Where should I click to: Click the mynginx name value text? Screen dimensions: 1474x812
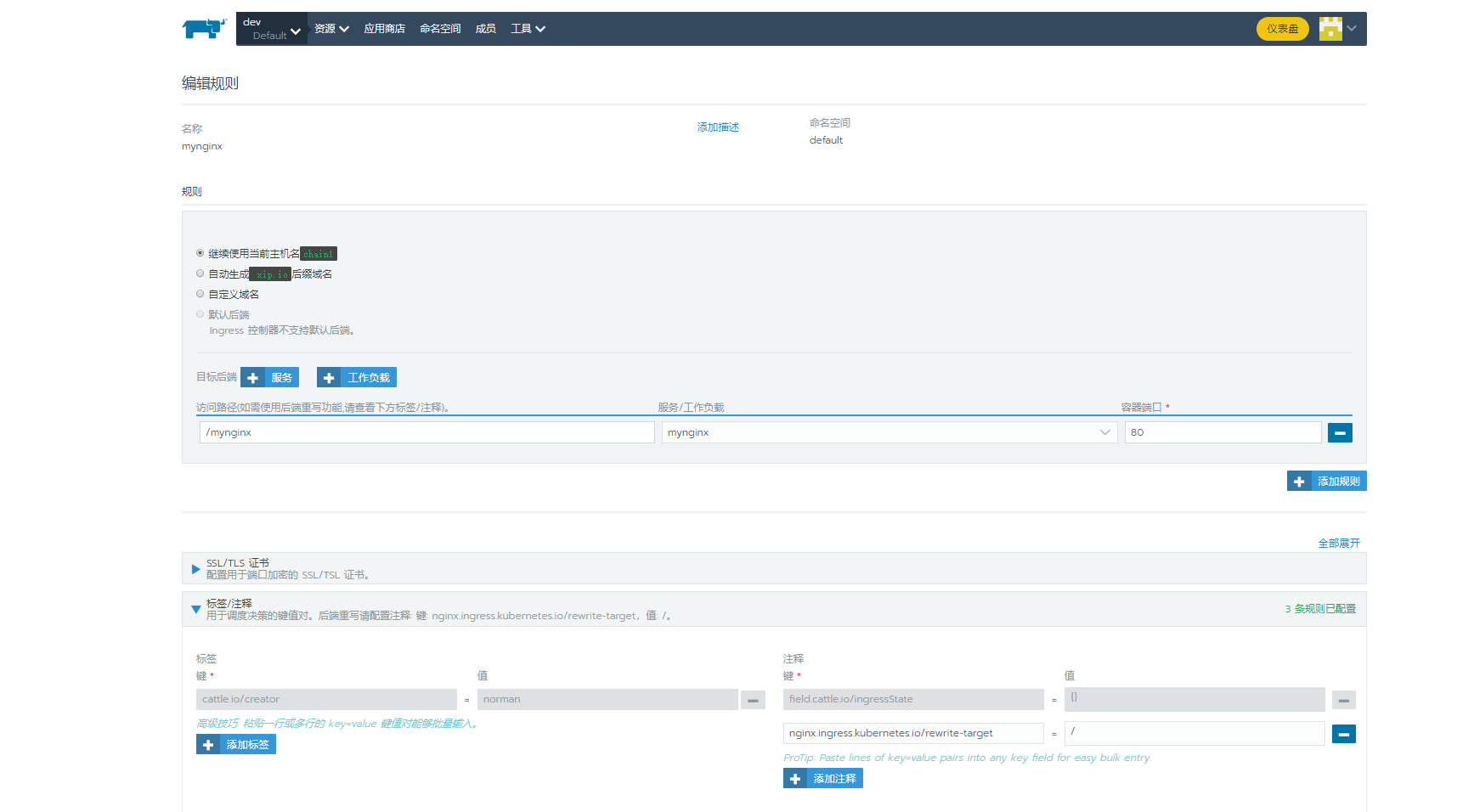point(202,146)
